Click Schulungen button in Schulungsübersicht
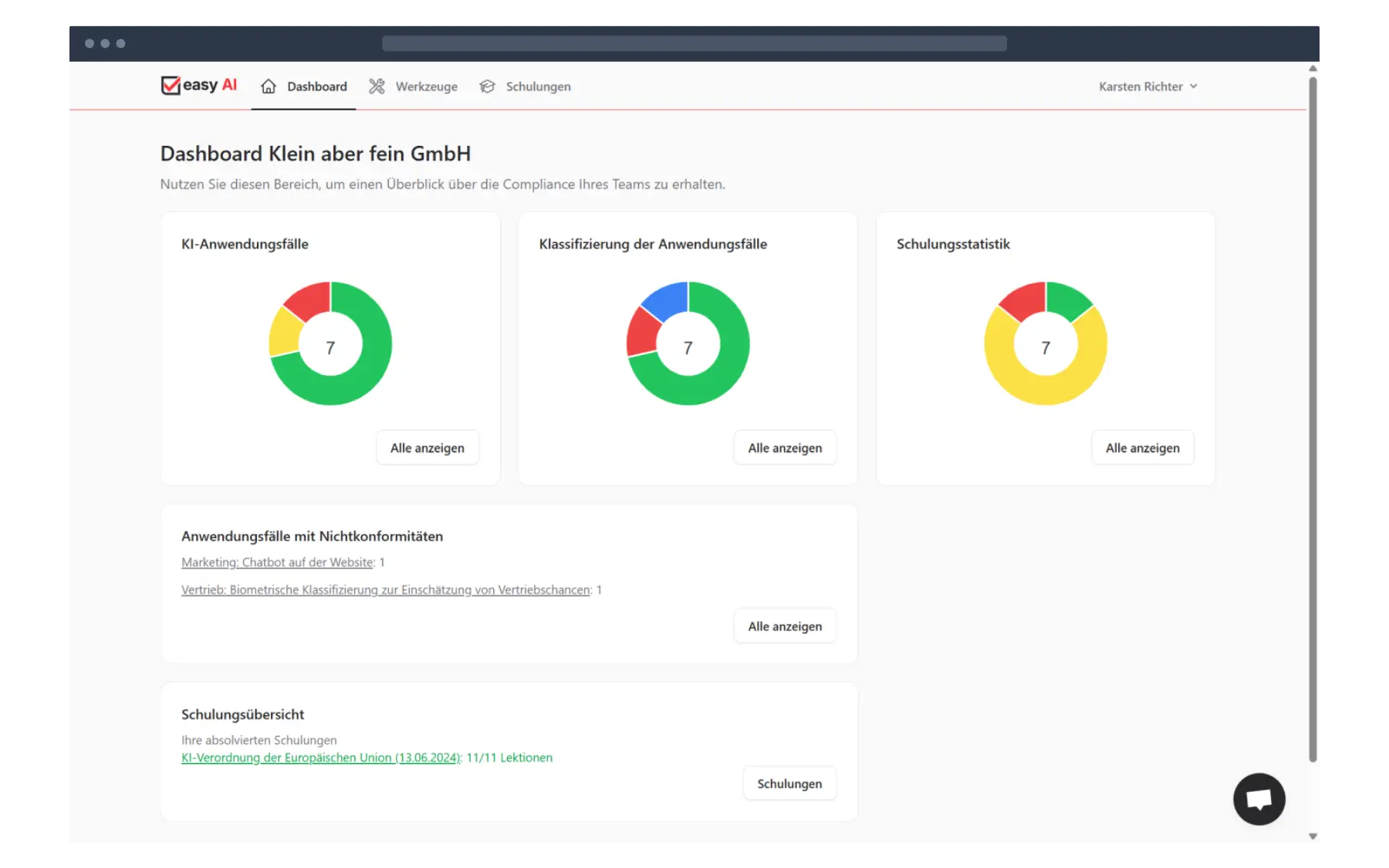The width and height of the screenshot is (1389, 868). (789, 783)
